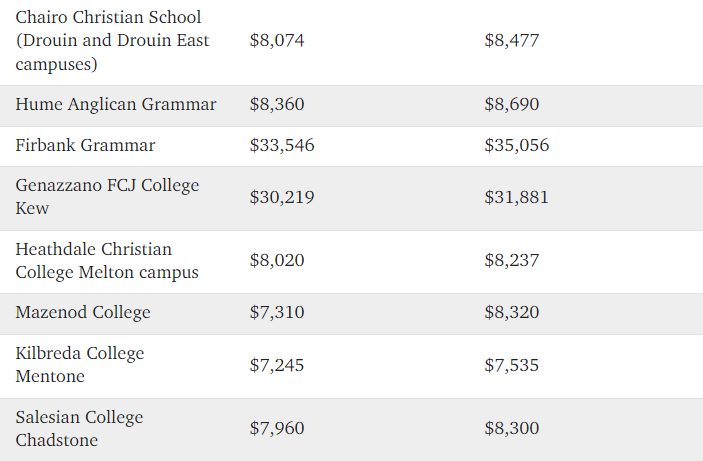Click the $8,360 fee for Hume Anglican

(277, 105)
